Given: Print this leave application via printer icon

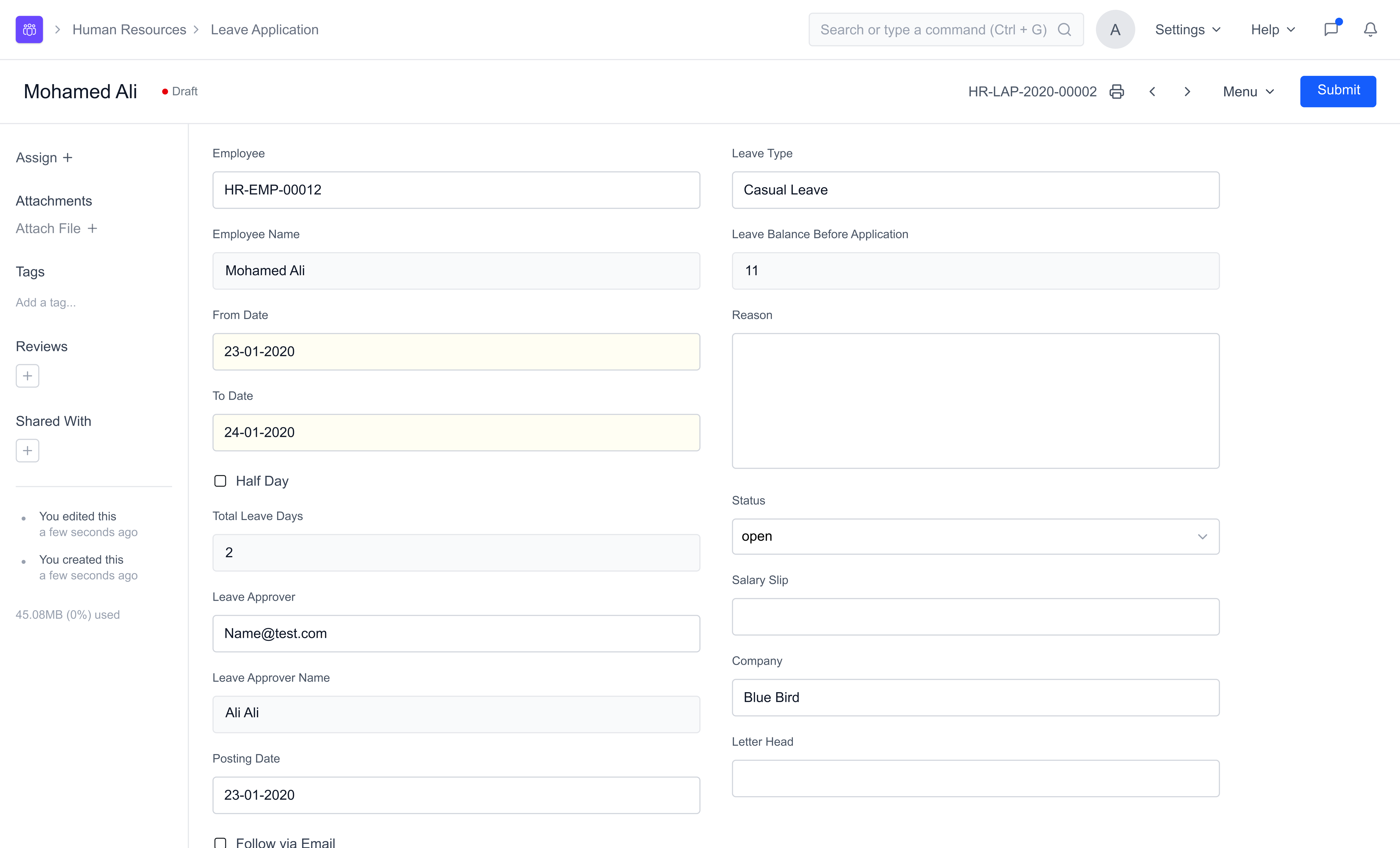Looking at the screenshot, I should pyautogui.click(x=1117, y=91).
